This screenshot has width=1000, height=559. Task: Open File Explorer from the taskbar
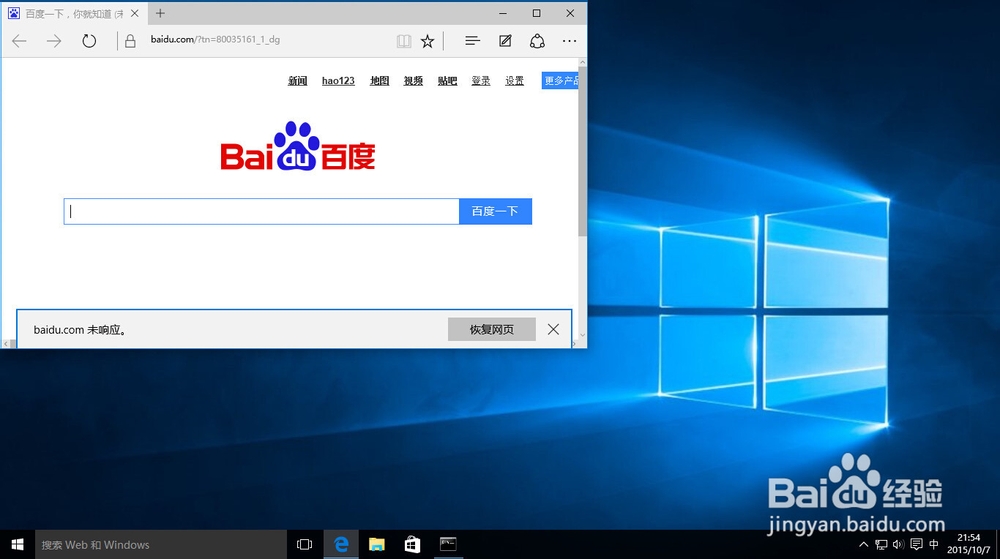pyautogui.click(x=377, y=544)
